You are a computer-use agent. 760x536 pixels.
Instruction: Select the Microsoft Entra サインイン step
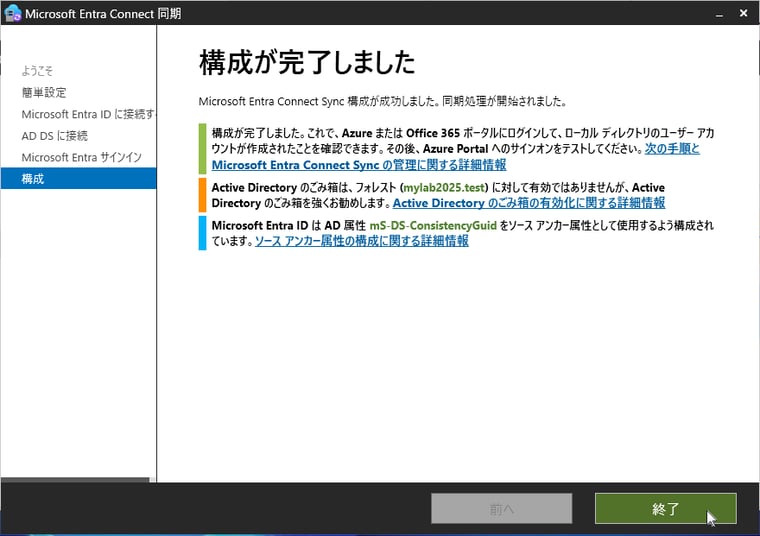point(81,157)
